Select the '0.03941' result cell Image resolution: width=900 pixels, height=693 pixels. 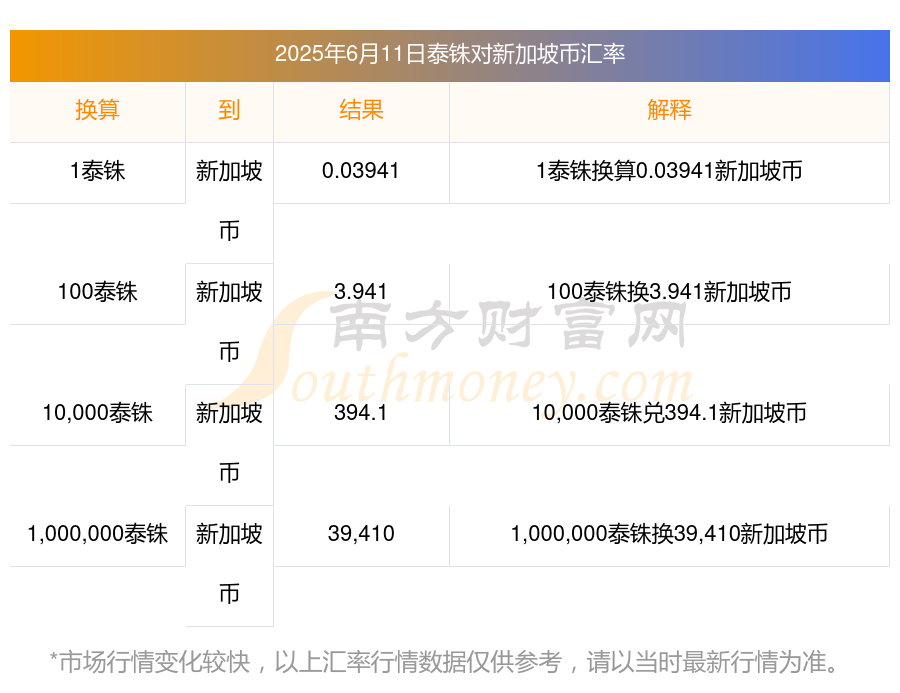point(361,171)
